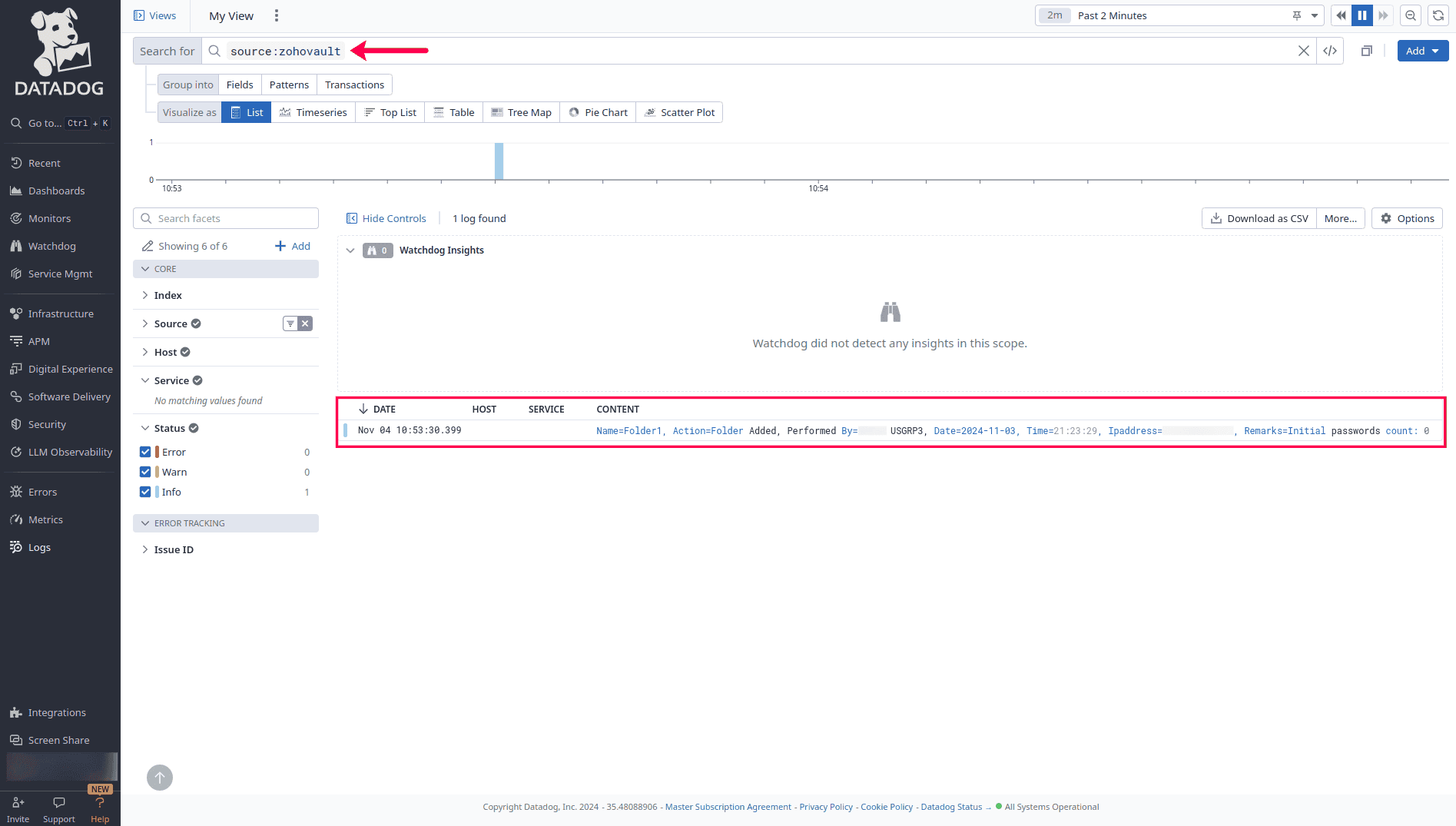Open Watchdog from sidebar
This screenshot has height=826, width=1456.
[51, 246]
